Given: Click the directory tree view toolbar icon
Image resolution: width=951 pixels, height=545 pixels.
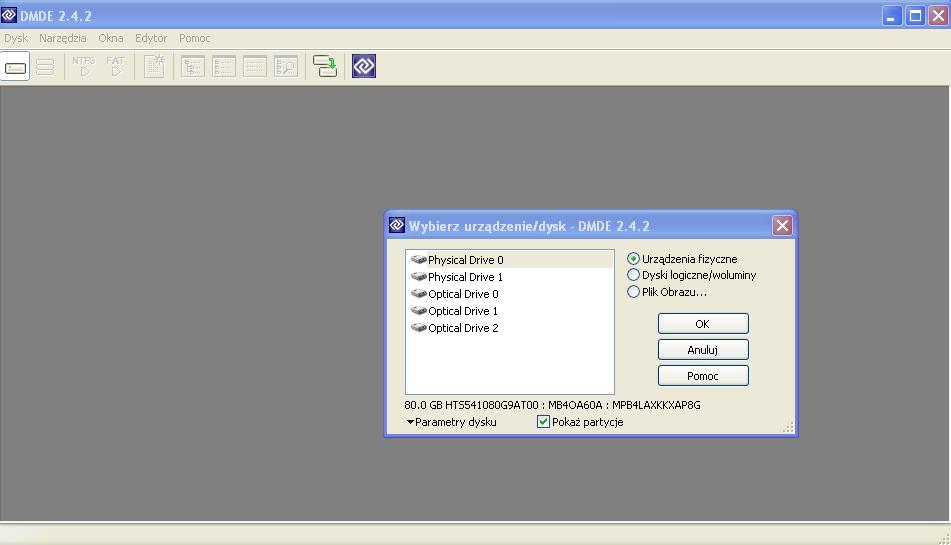Looking at the screenshot, I should pos(193,67).
